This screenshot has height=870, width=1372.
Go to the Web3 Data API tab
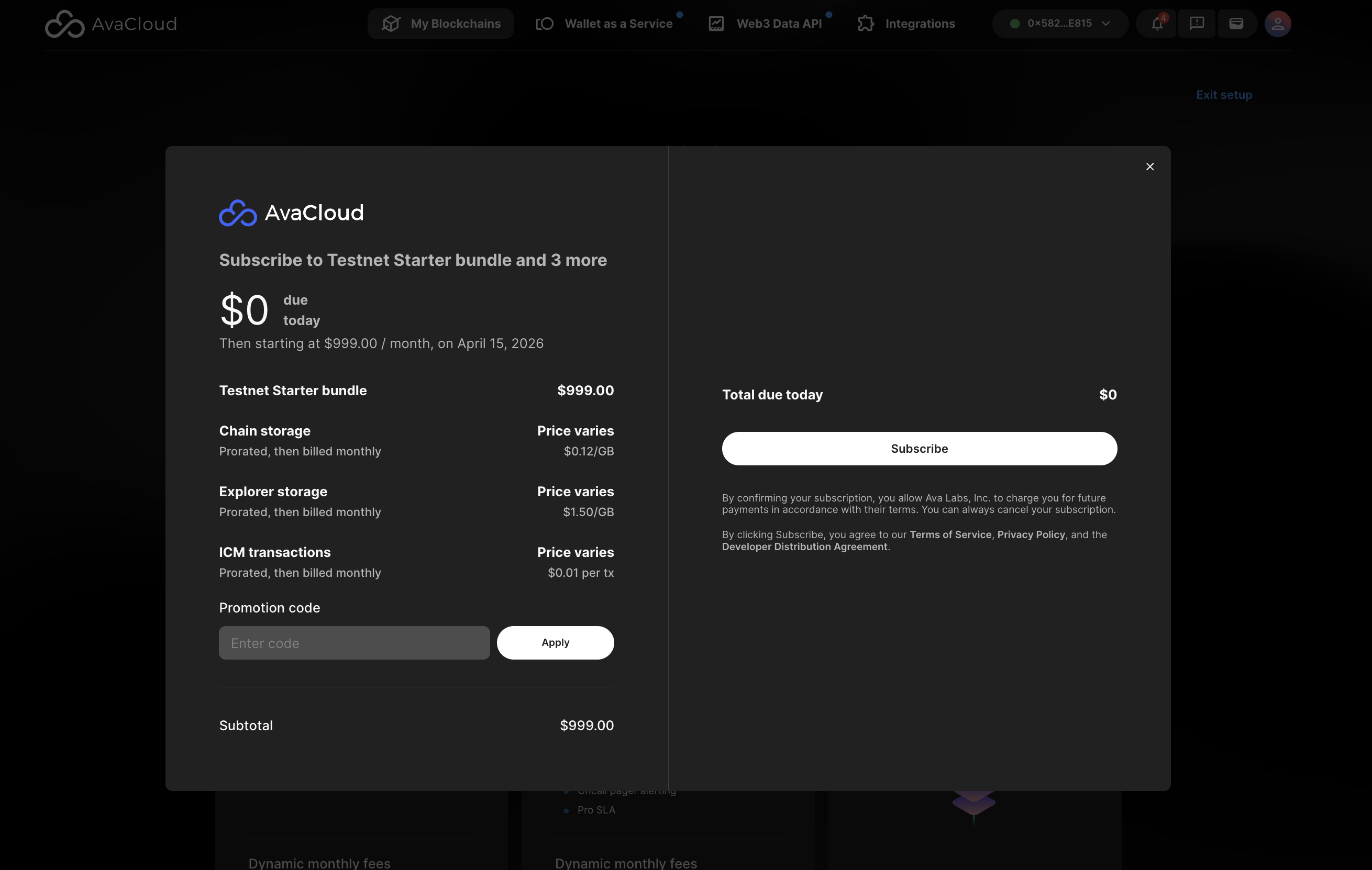(x=778, y=24)
